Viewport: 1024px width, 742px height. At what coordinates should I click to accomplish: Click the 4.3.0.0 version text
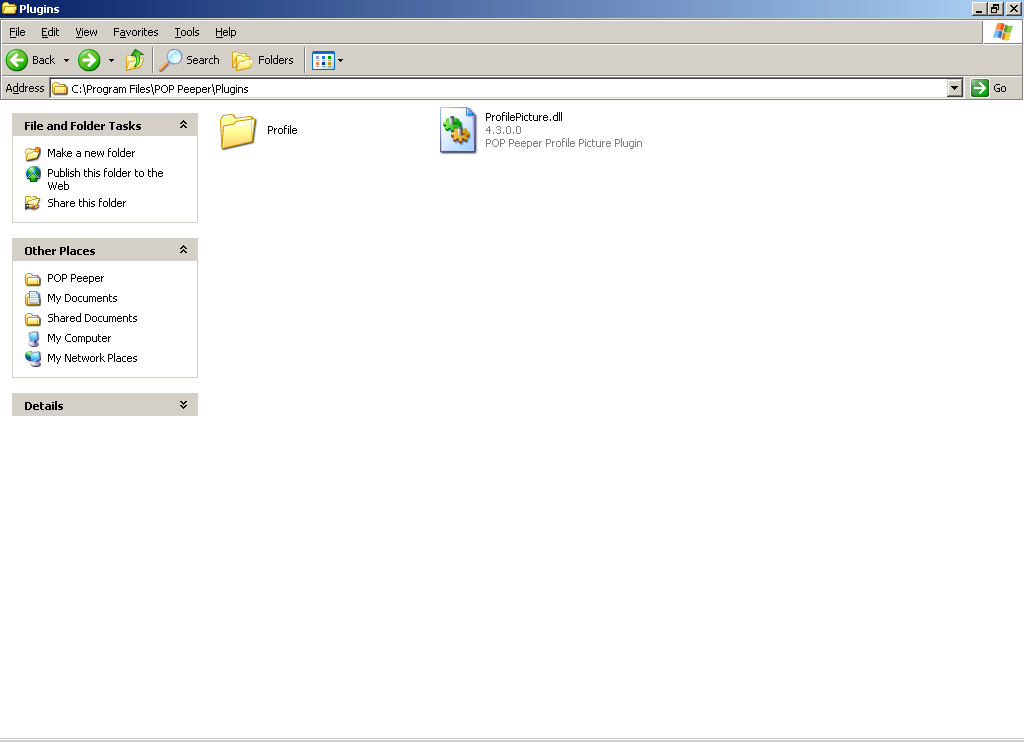coord(503,130)
